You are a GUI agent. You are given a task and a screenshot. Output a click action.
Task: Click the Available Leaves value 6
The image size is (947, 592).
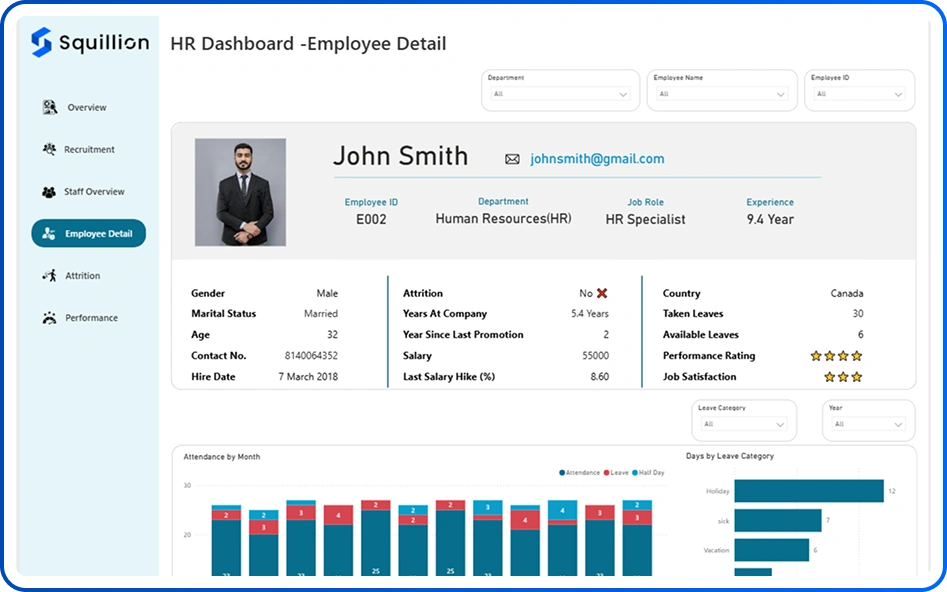(x=861, y=335)
